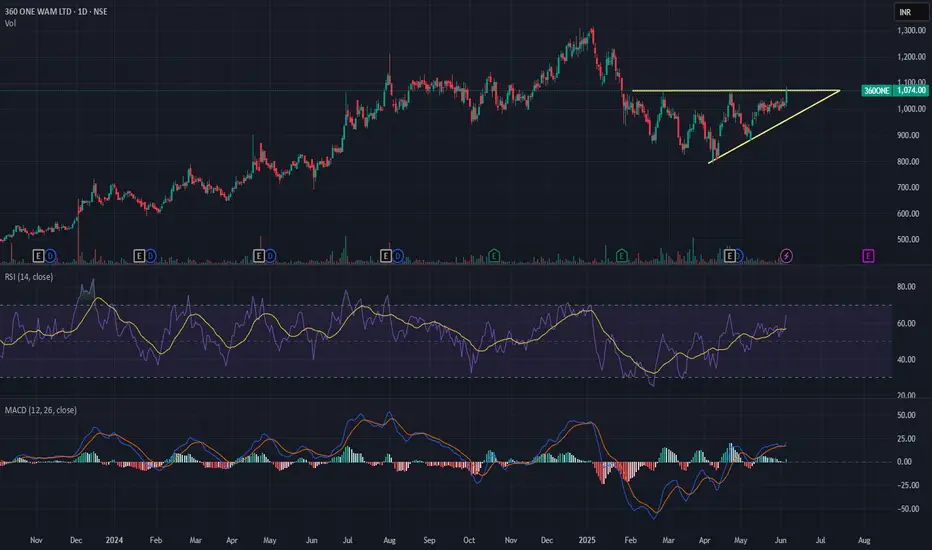Open the dividend marker near November 2023
The image size is (932, 550).
[51, 256]
